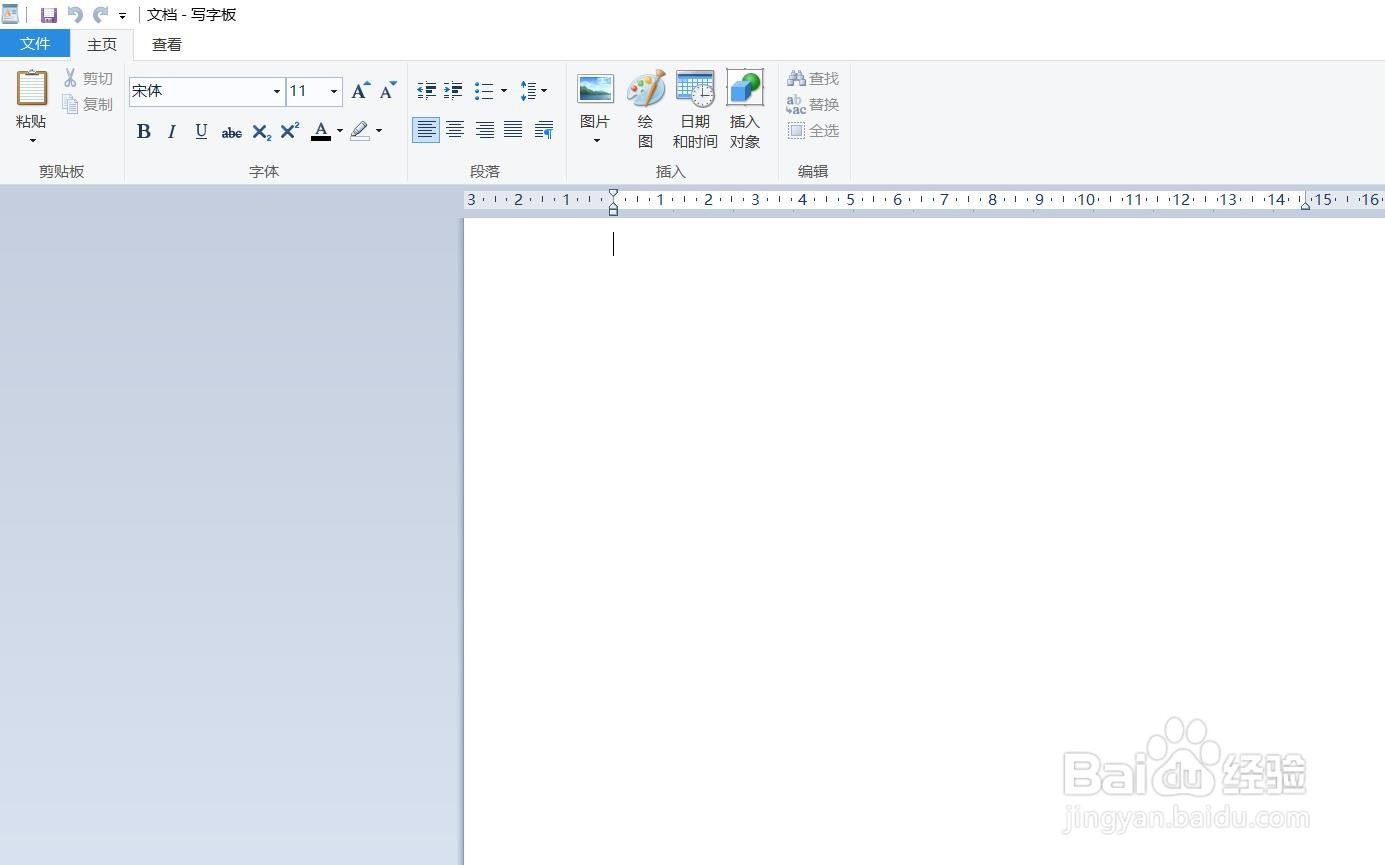
Task: Toggle Bold formatting
Action: click(x=144, y=131)
